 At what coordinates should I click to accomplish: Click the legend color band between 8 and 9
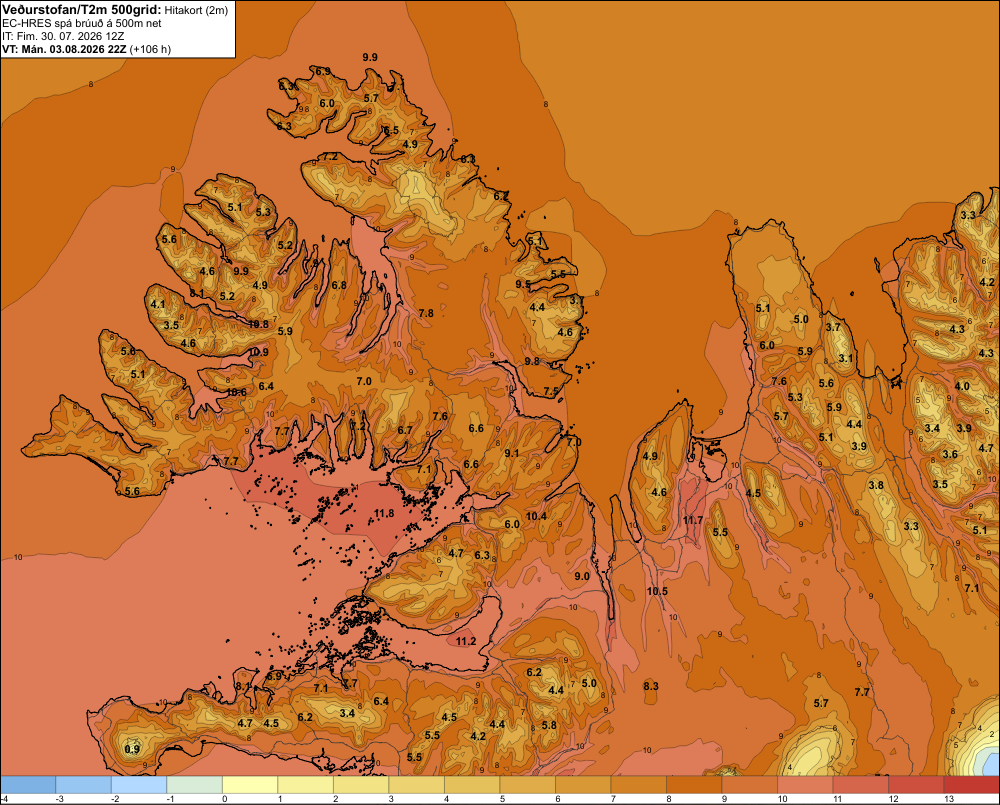[x=694, y=785]
